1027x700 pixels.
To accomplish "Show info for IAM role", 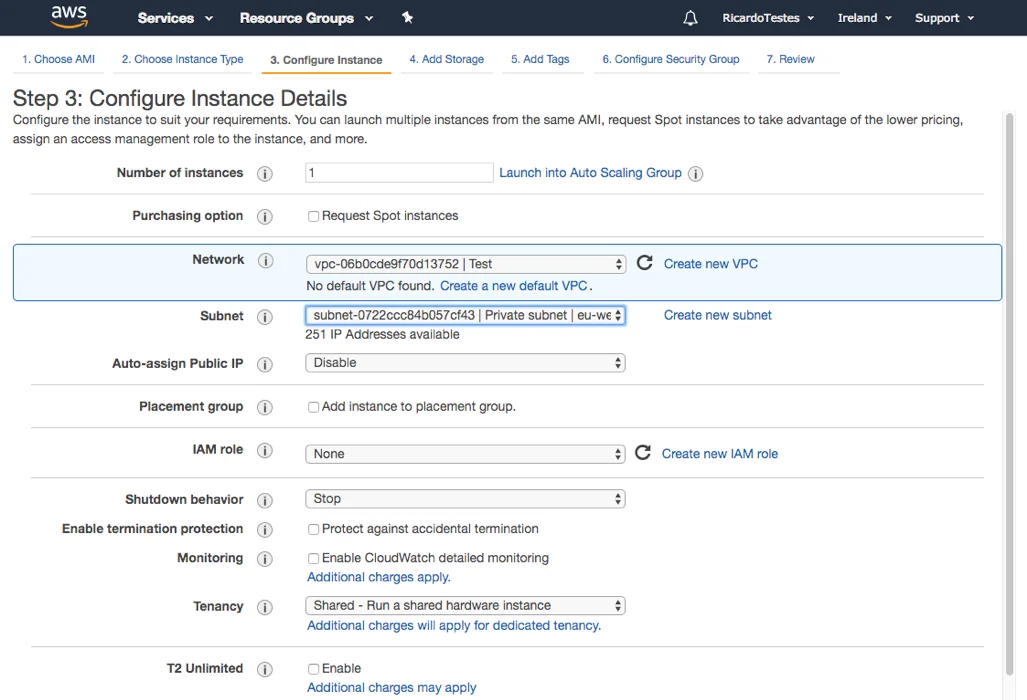I will point(265,451).
